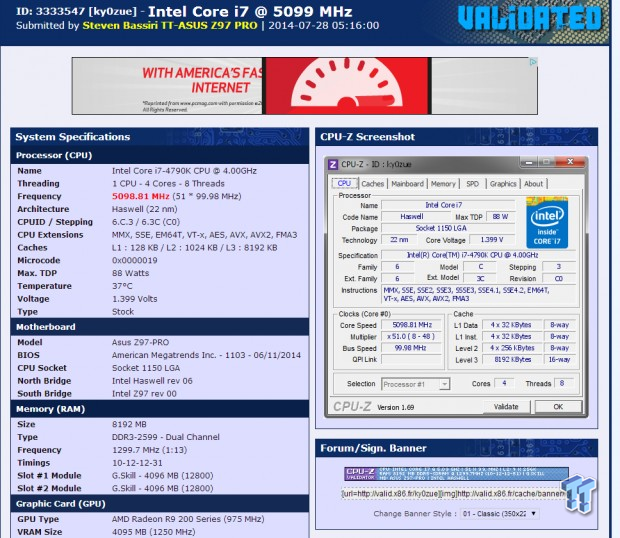
Task: Click the Multiplier x 51.0 field
Action: click(x=412, y=336)
